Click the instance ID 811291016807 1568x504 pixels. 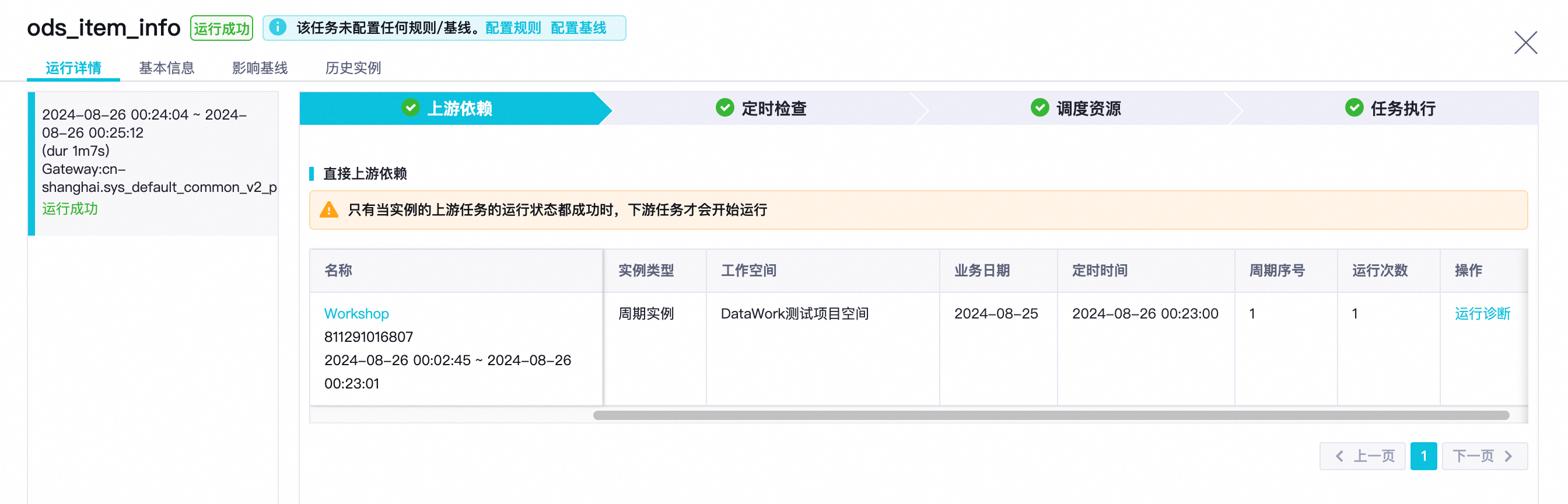368,337
